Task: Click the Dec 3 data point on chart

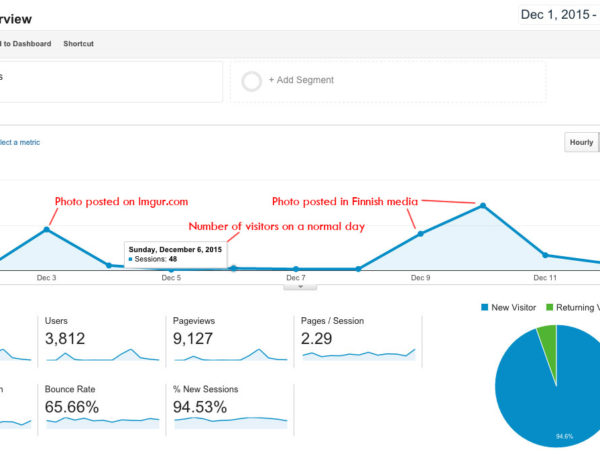Action: [x=47, y=229]
